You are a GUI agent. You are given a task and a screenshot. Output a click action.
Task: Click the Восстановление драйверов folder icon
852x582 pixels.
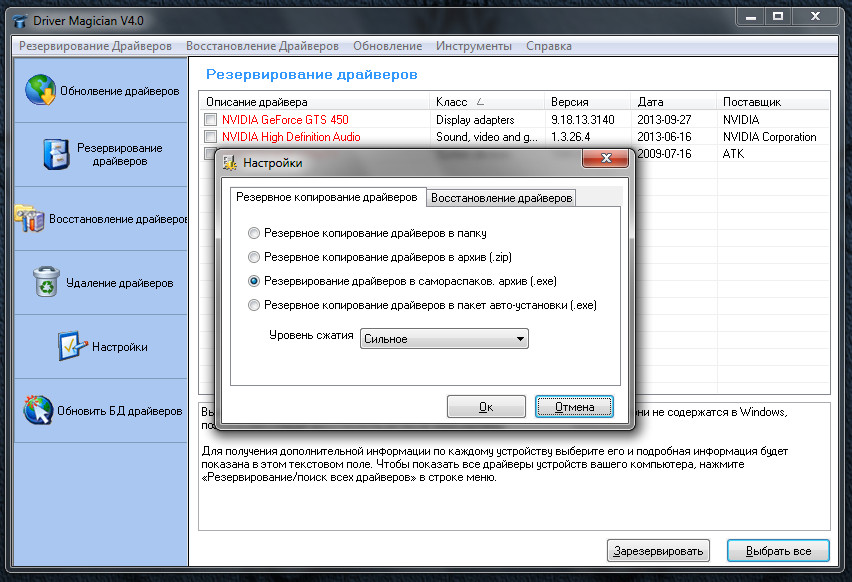coord(30,218)
